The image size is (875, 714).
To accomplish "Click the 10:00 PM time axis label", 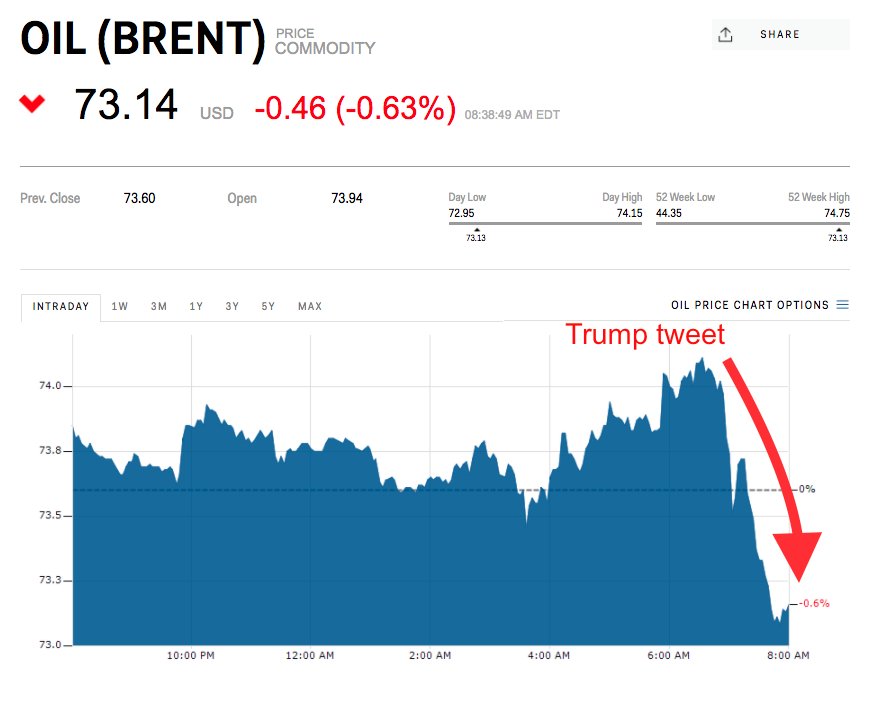I will [x=191, y=656].
